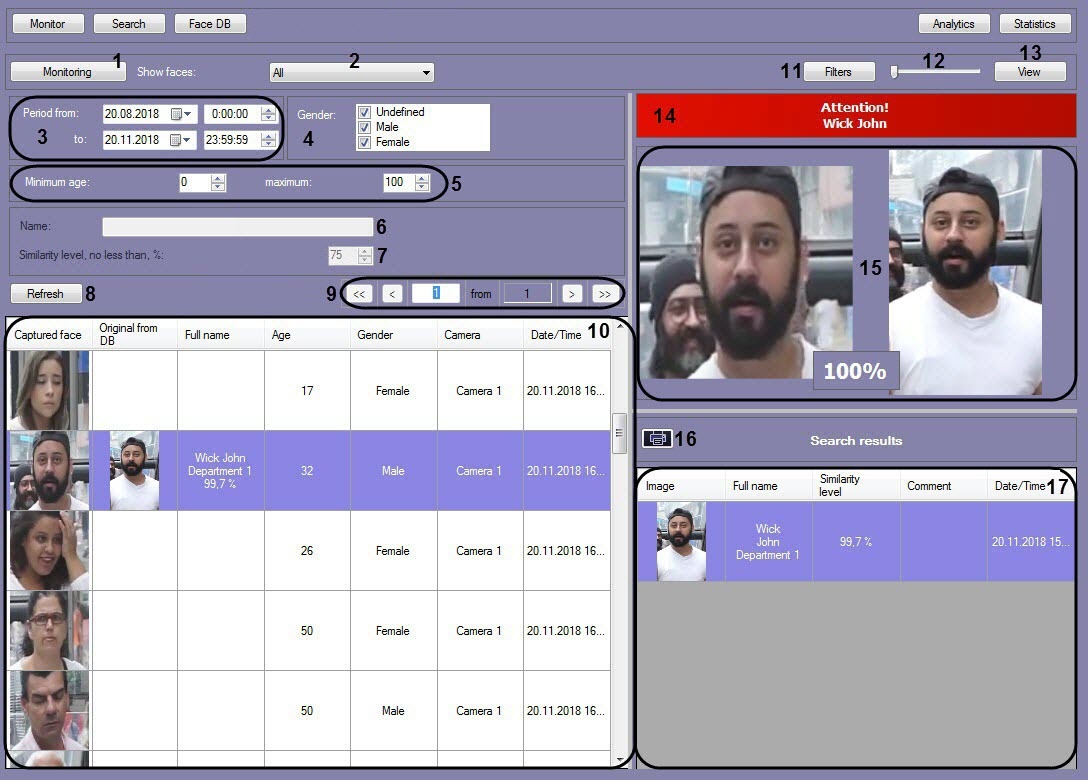Image resolution: width=1088 pixels, height=780 pixels.
Task: Adjust the face size slider handle
Action: point(894,71)
